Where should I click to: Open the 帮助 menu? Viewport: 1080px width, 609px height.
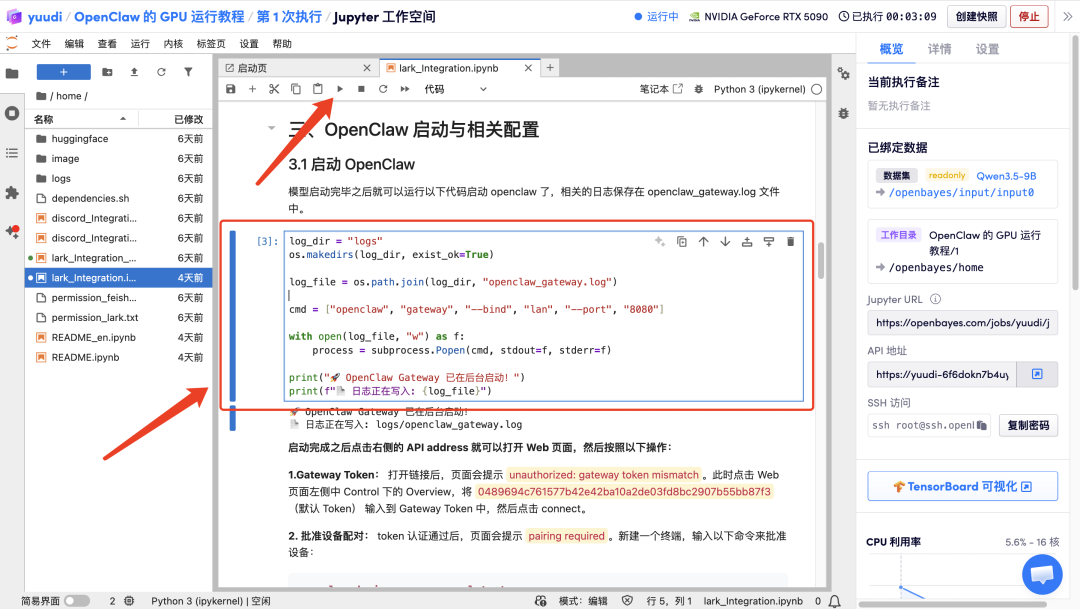tap(282, 43)
